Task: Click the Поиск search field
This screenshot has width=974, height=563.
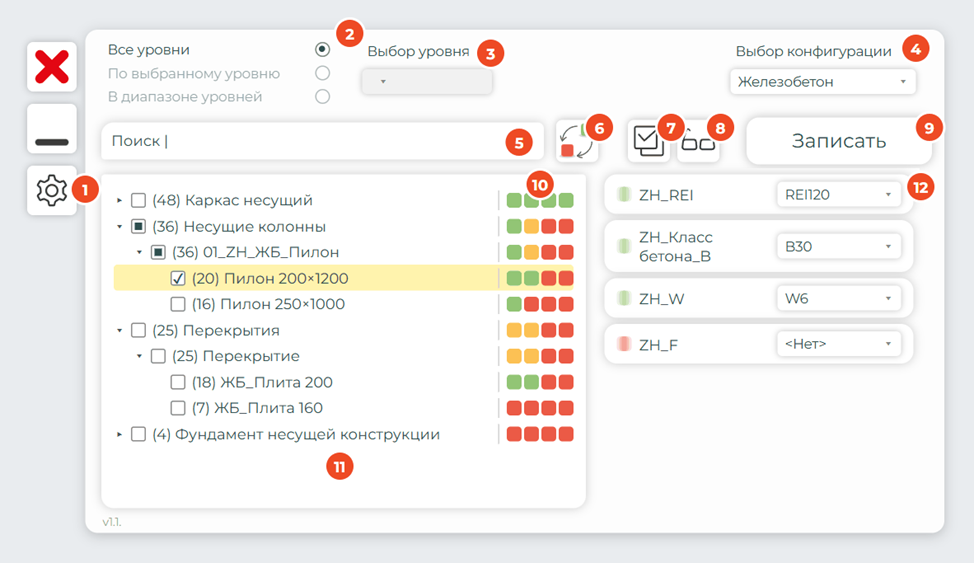Action: click(322, 141)
